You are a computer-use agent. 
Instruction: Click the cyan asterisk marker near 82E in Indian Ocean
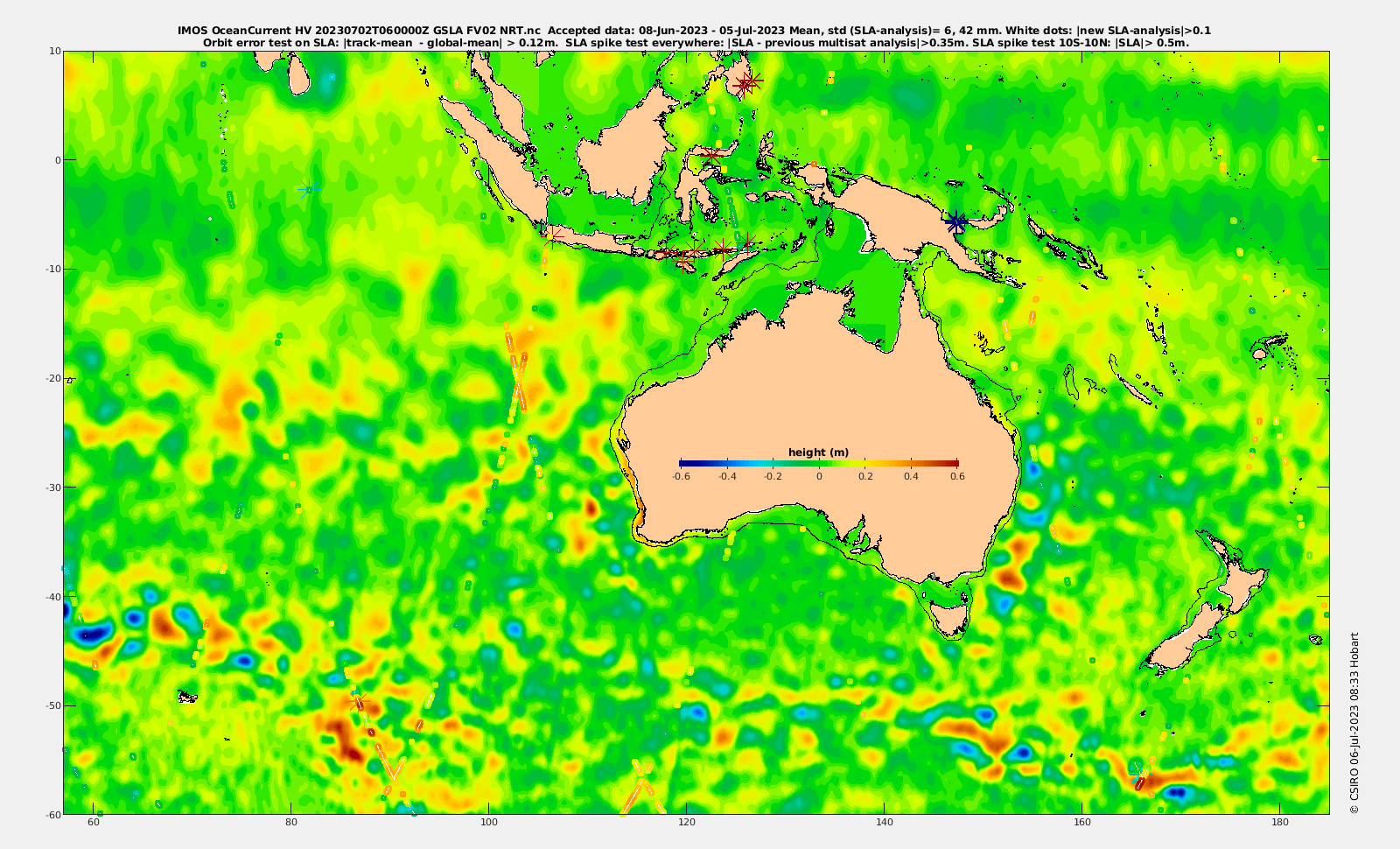[x=309, y=189]
